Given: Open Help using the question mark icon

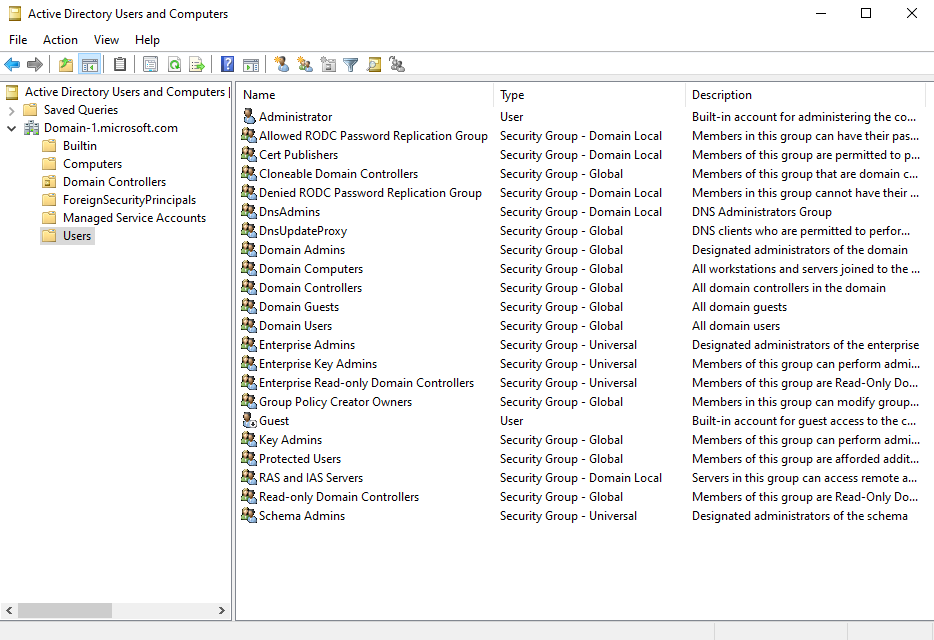Looking at the screenshot, I should pos(226,64).
